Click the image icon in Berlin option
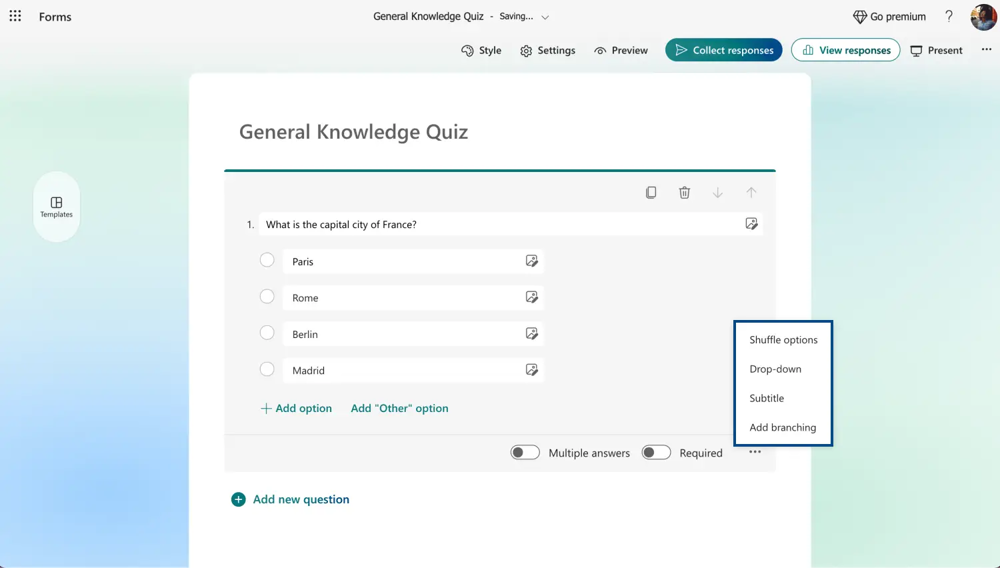 [532, 334]
